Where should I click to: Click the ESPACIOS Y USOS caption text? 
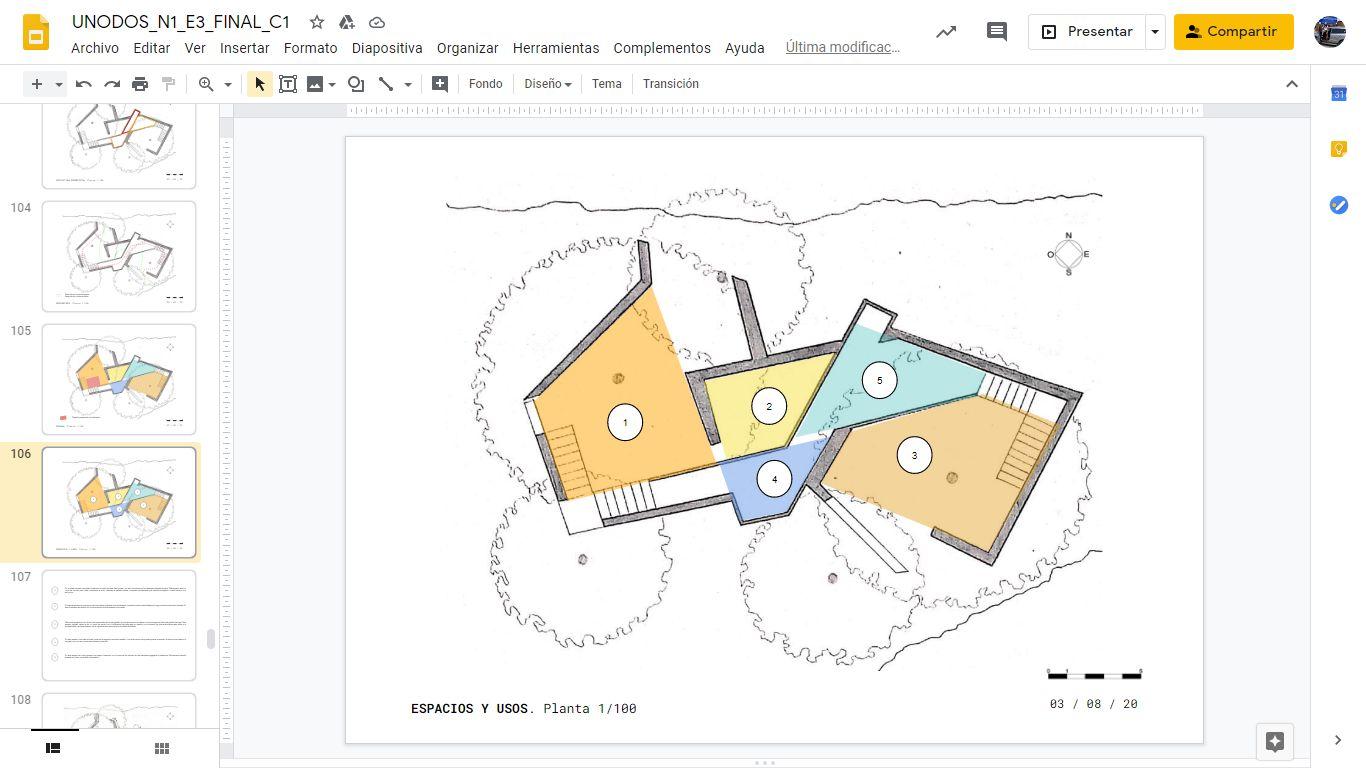pos(523,709)
